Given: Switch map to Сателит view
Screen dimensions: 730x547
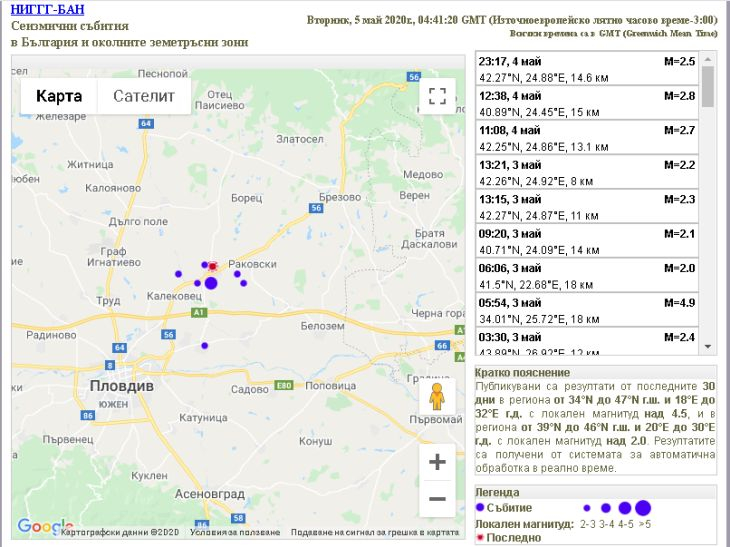Looking at the screenshot, I should click(144, 96).
